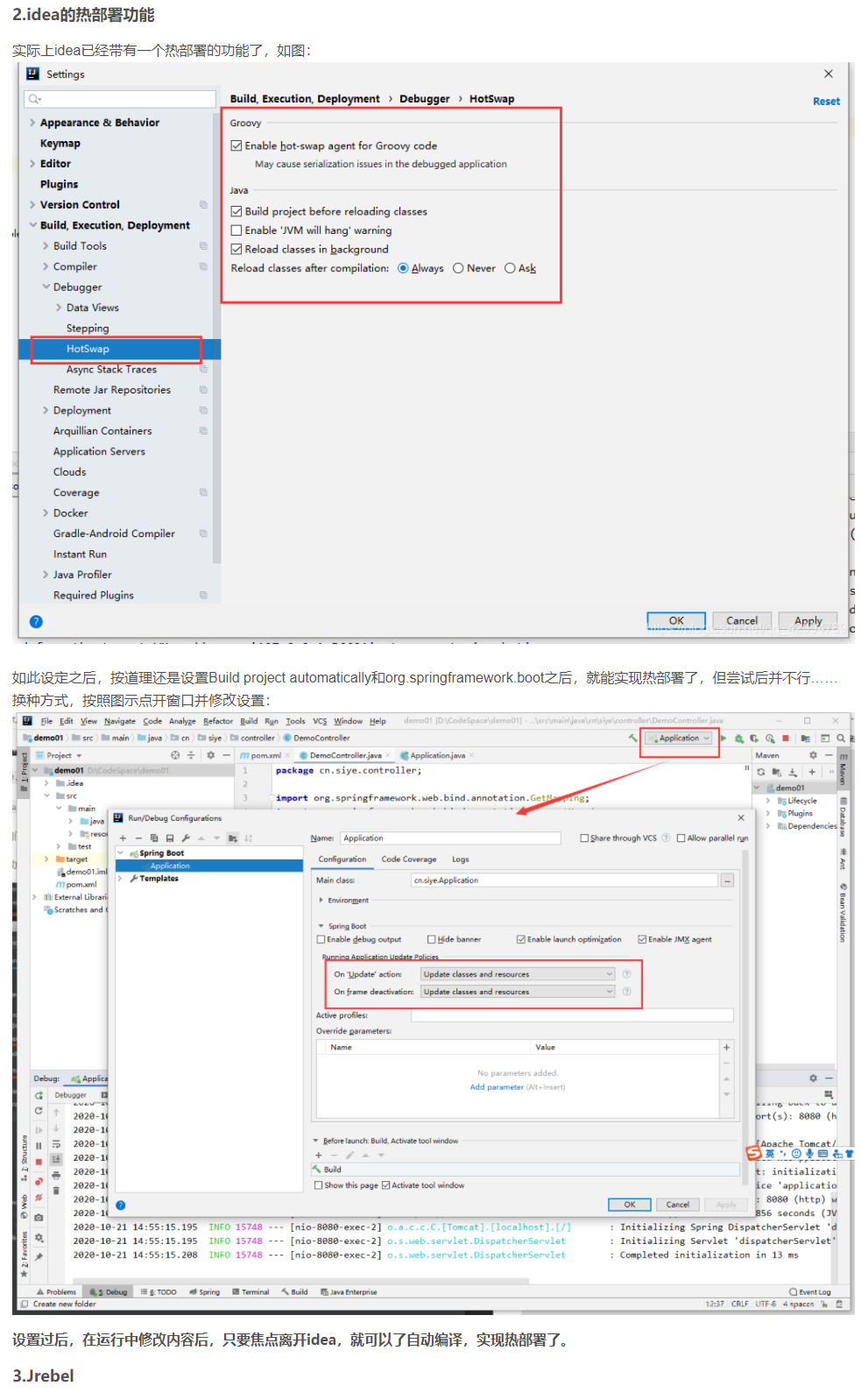Expand Version Control in Settings tree

coord(32,205)
